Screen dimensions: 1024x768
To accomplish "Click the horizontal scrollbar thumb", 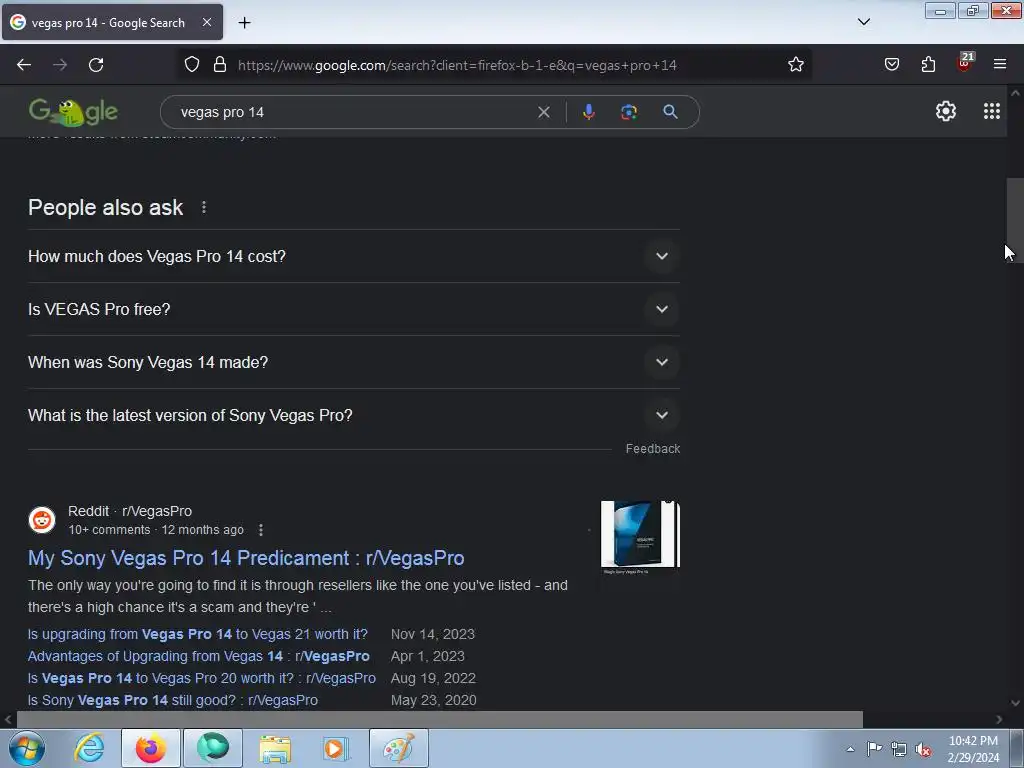I will 440,719.
